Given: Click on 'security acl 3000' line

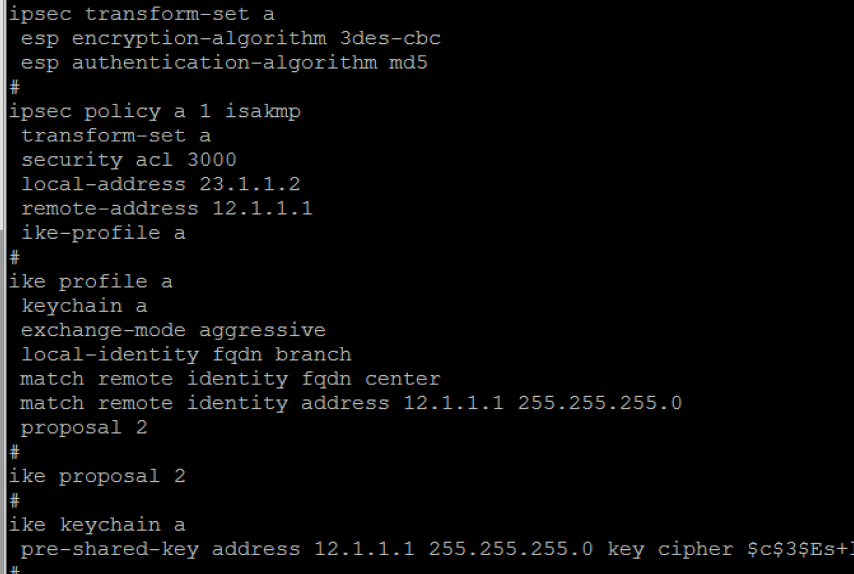Looking at the screenshot, I should (x=128, y=159).
